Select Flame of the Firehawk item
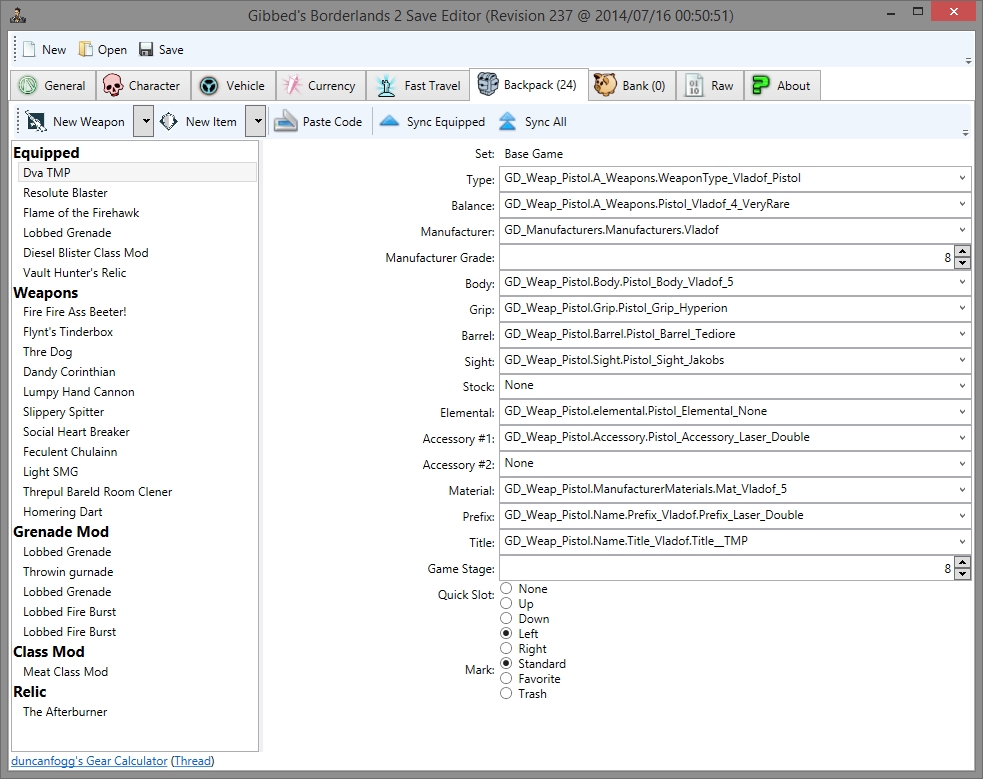 81,213
